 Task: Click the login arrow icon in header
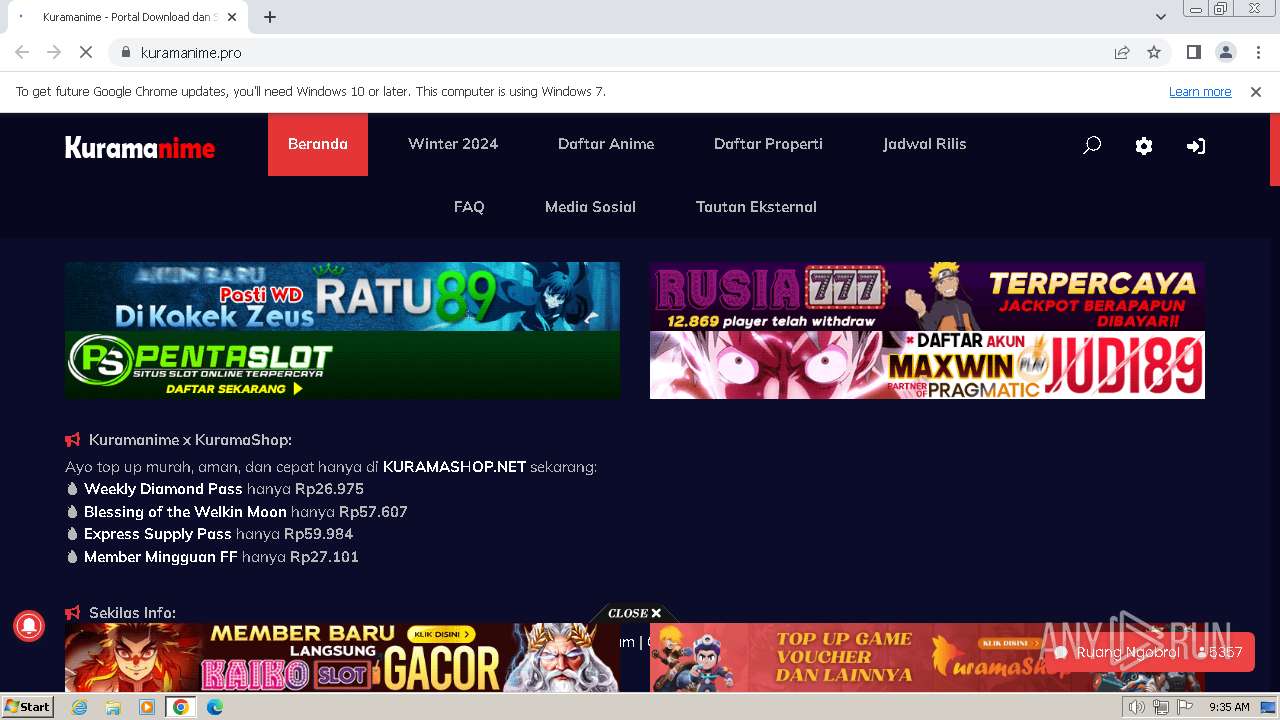[x=1196, y=146]
